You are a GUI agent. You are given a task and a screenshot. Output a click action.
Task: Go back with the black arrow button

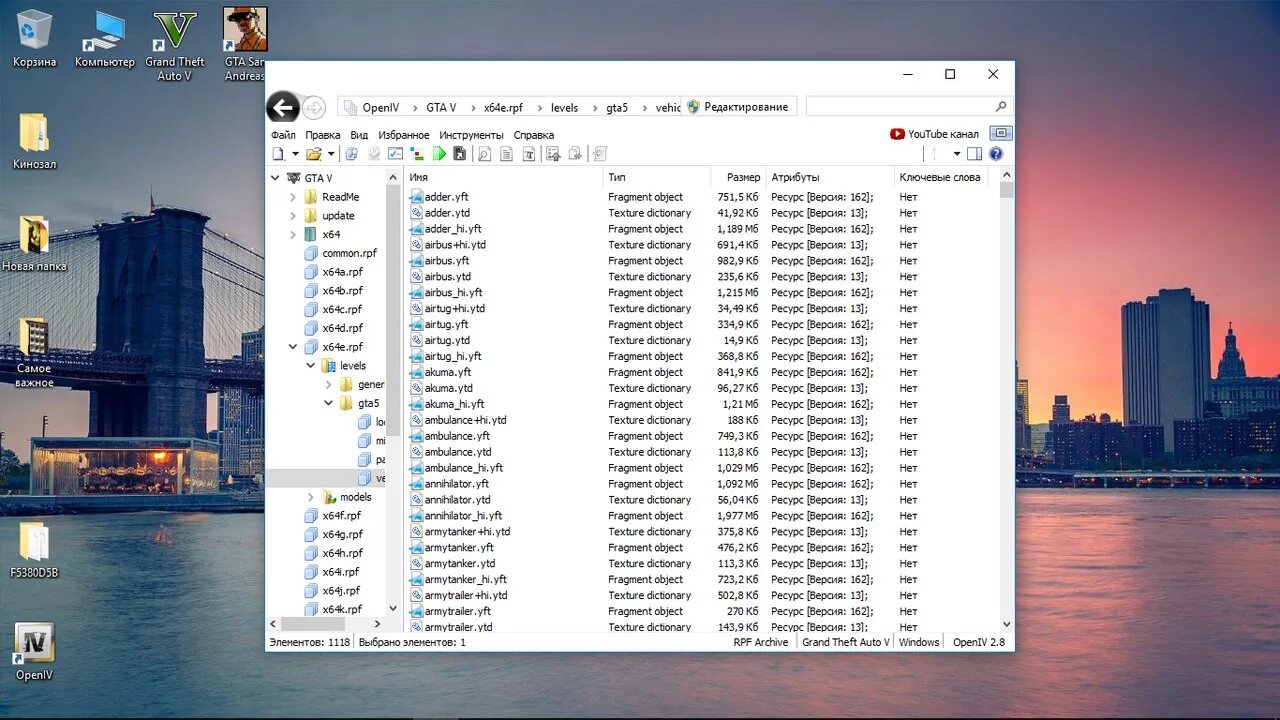(x=283, y=108)
